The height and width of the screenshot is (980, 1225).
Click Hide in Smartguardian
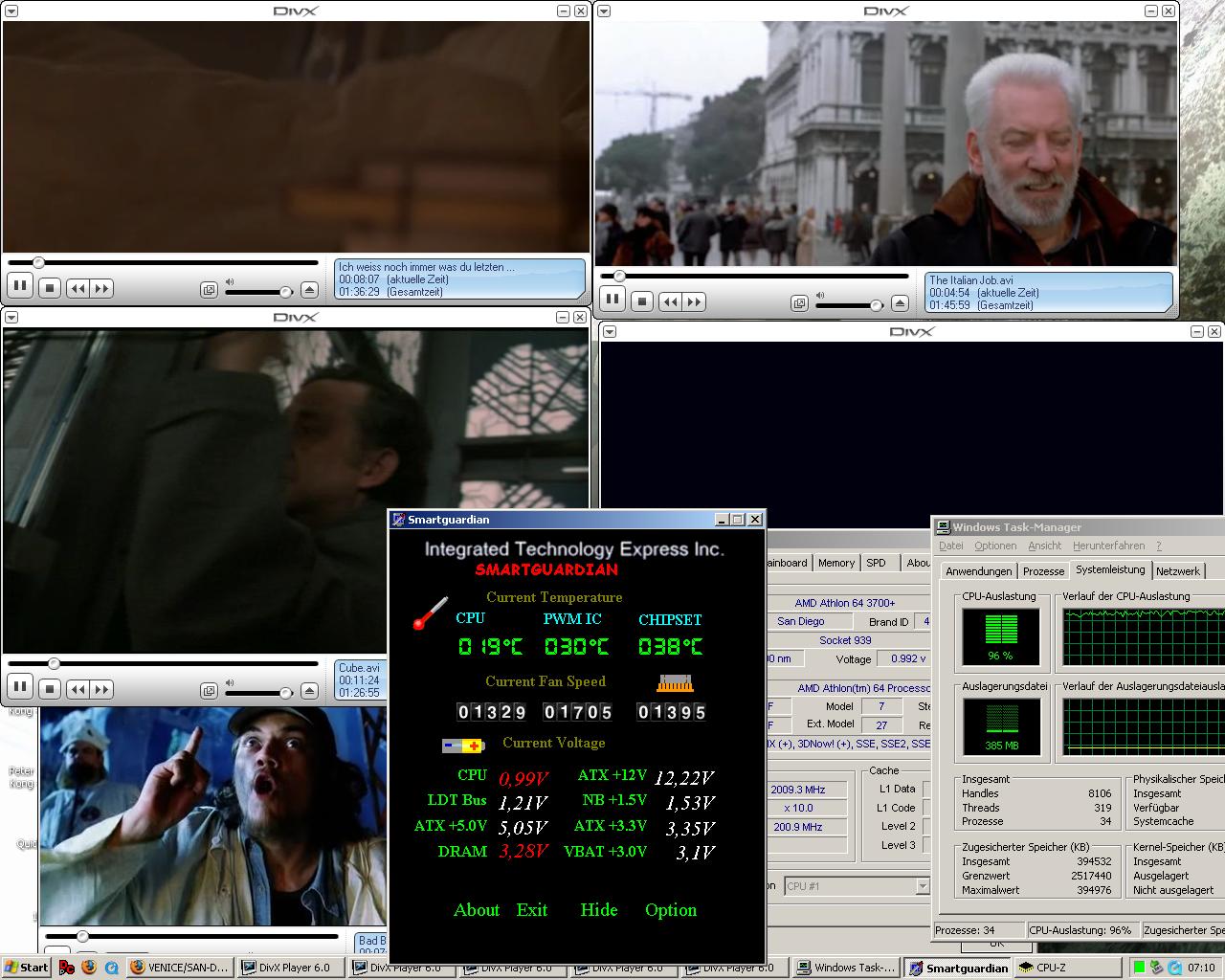[599, 910]
